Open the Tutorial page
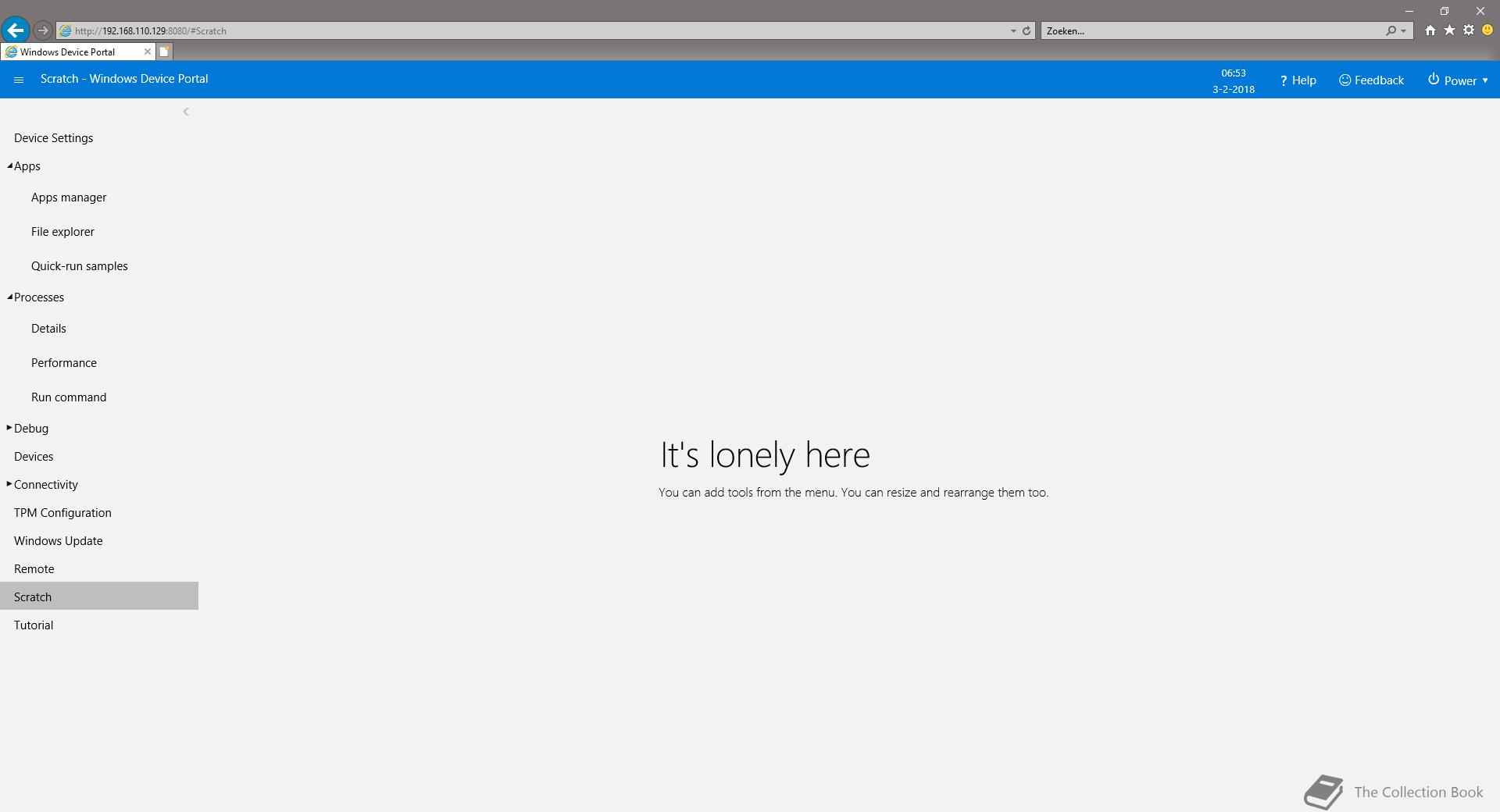Image resolution: width=1500 pixels, height=812 pixels. click(34, 625)
